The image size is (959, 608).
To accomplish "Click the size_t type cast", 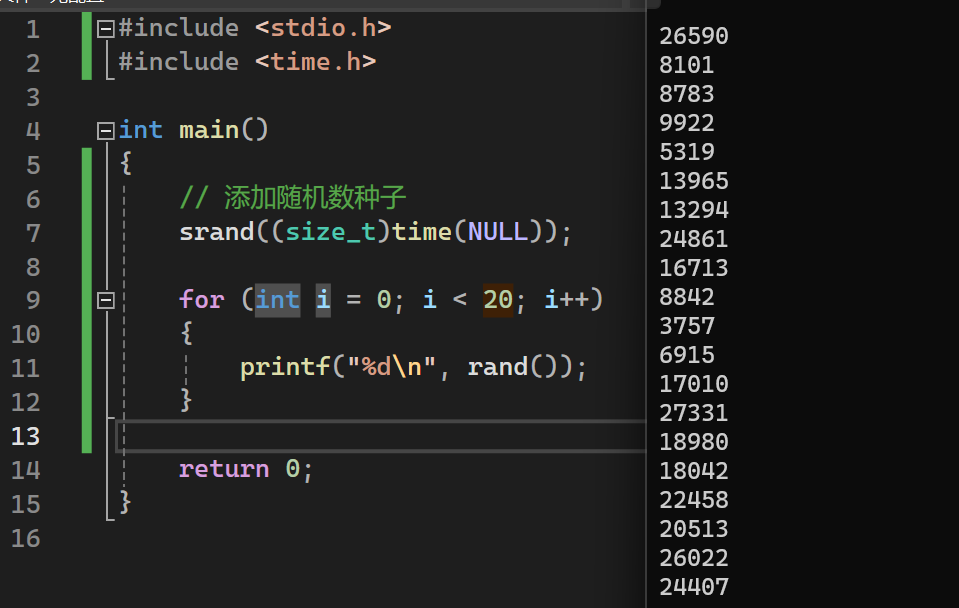I will click(x=330, y=233).
